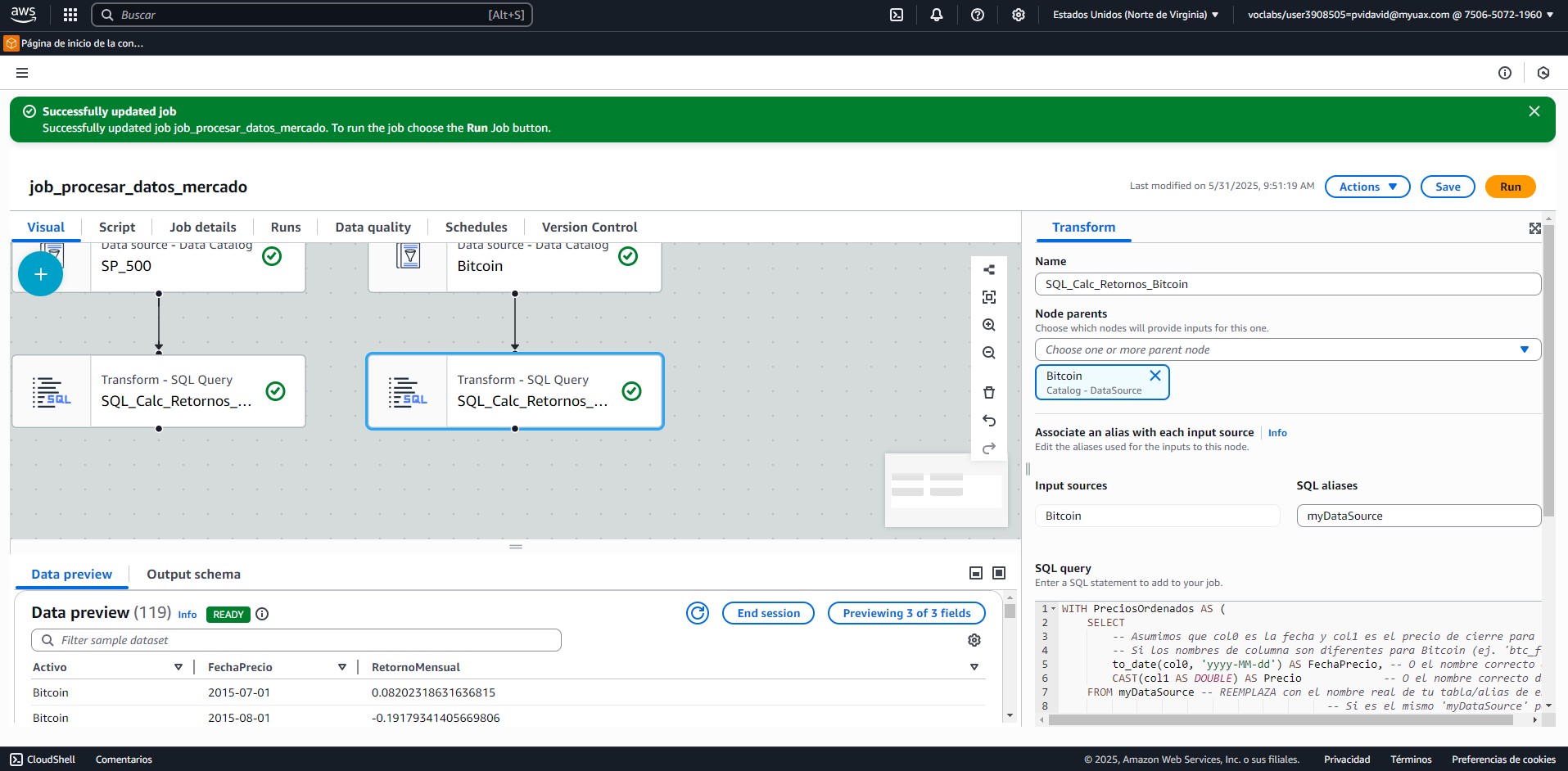End the data preview session
This screenshot has width=1568, height=771.
tap(768, 613)
